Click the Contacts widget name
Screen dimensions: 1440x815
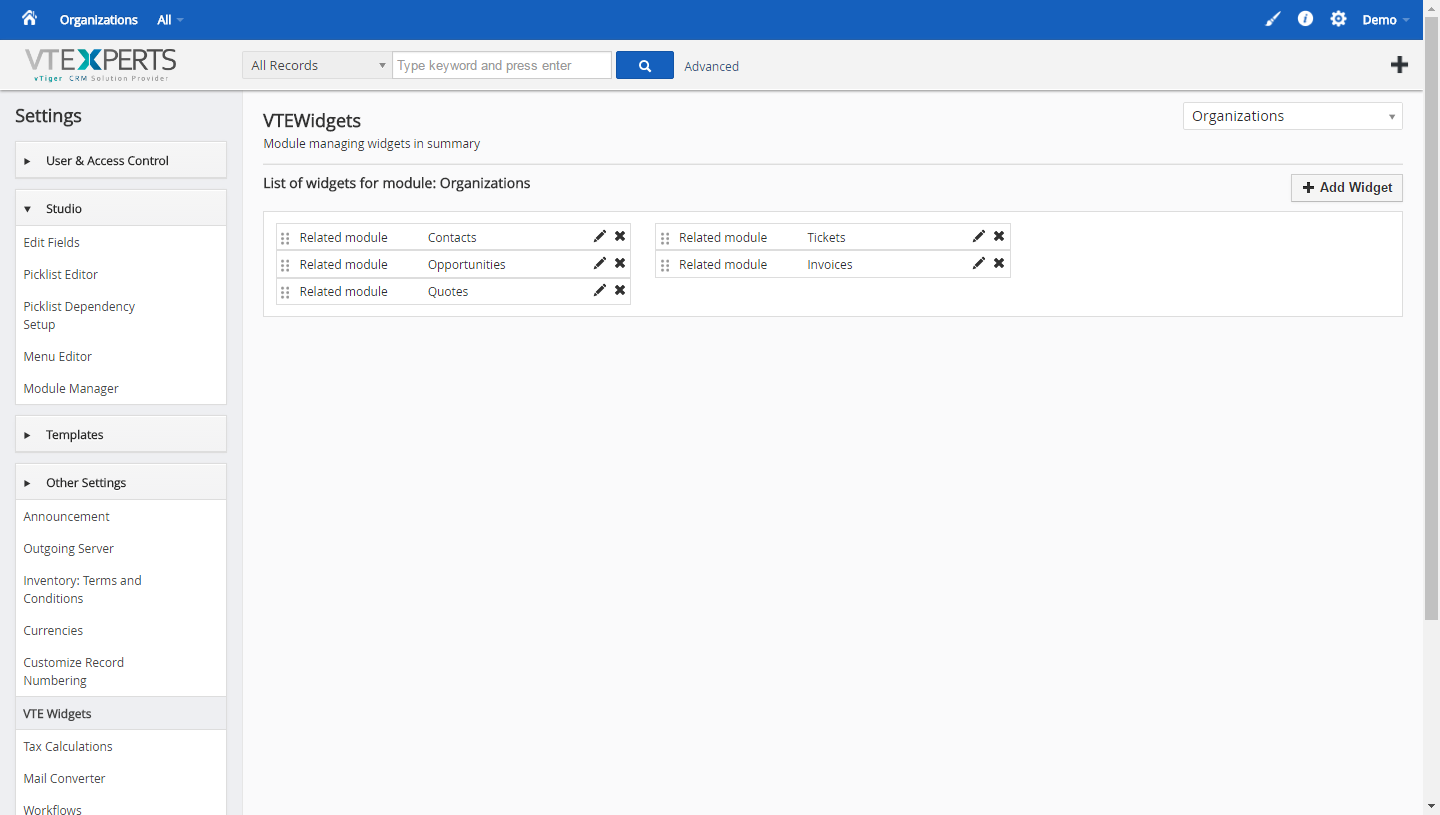[452, 237]
